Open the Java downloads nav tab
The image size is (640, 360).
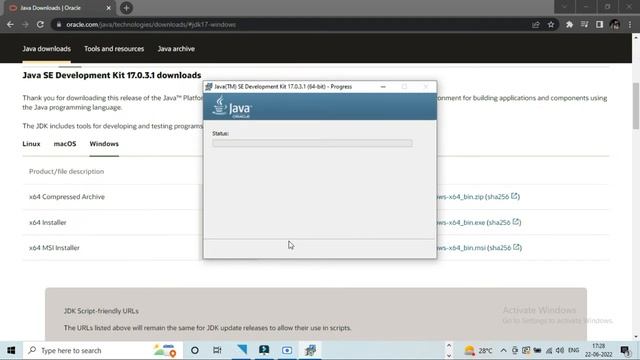[x=47, y=49]
